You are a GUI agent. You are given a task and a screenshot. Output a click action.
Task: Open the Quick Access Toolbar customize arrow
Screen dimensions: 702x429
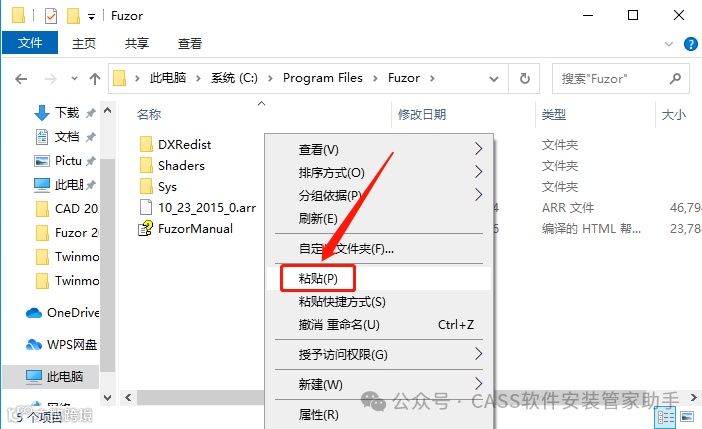coord(91,17)
